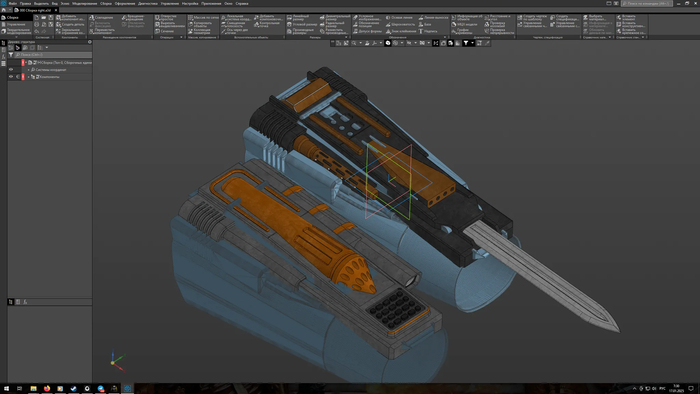Image resolution: width=700 pixels, height=394 pixels.
Task: Toggle visibility eye of Компоненты node
Action: (11, 77)
